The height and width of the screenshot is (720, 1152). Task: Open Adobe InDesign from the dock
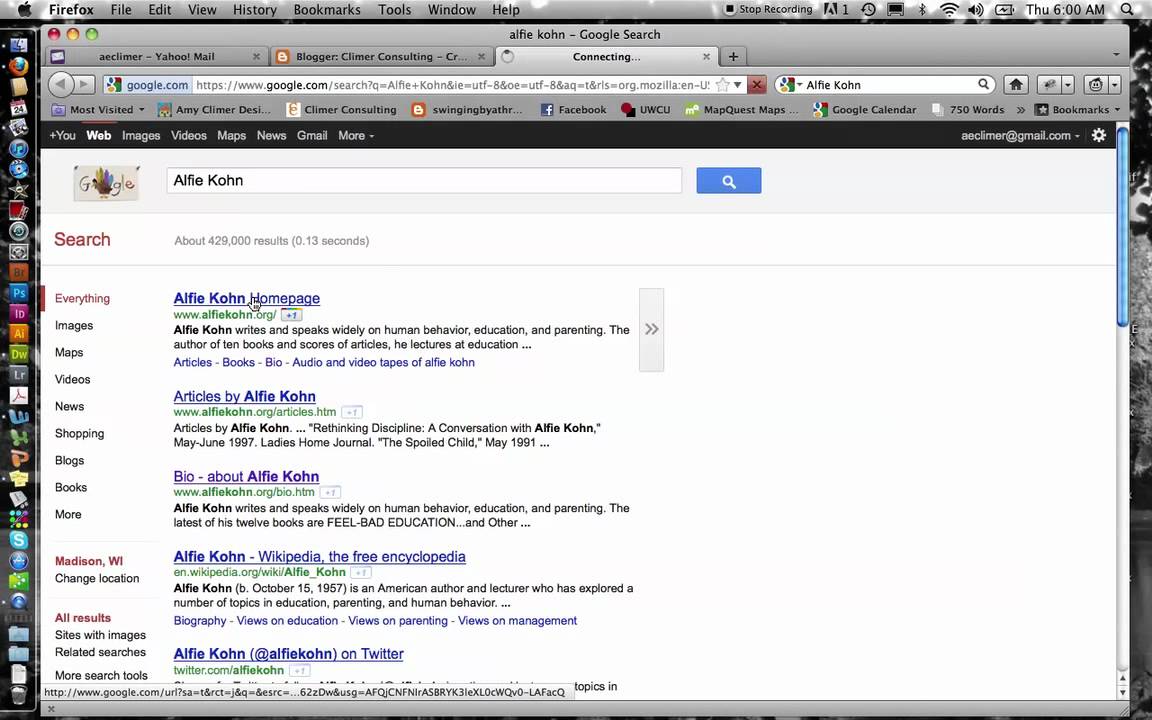[x=18, y=313]
